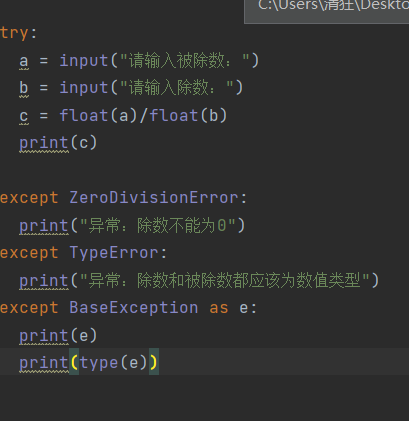409x421 pixels.
Task: Click the highlighted closing parenthesis
Action: [154, 363]
